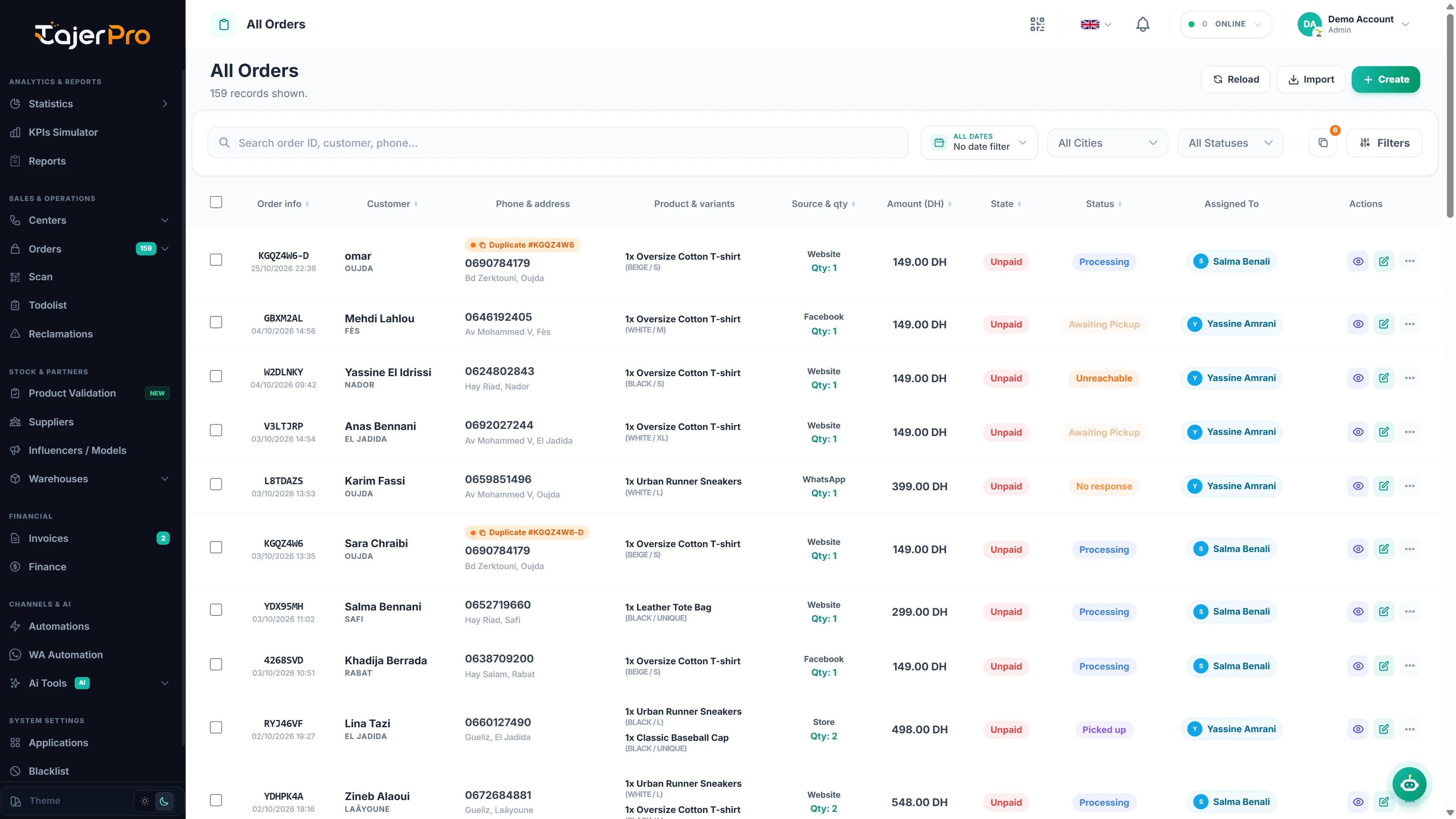View order KGQZ4W6-D details eye icon
Screen dimensions: 1456x819
pyautogui.click(x=1358, y=261)
